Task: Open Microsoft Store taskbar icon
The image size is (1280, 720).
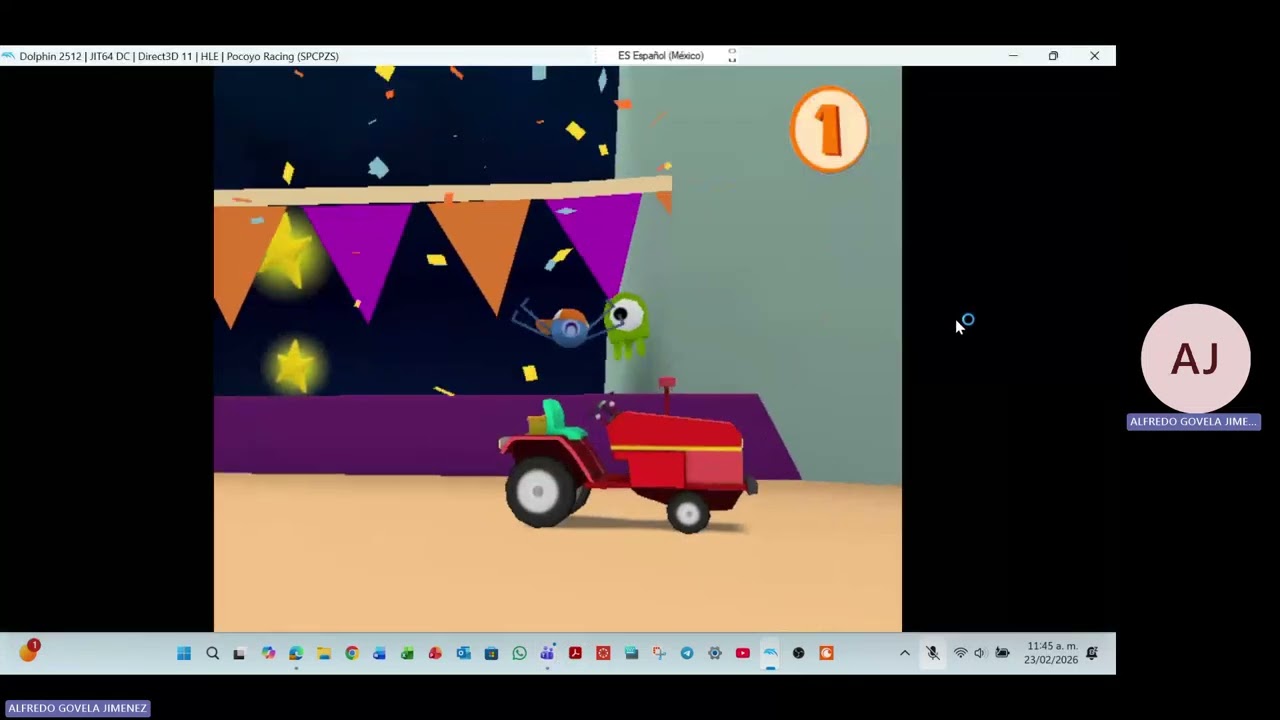Action: (491, 653)
